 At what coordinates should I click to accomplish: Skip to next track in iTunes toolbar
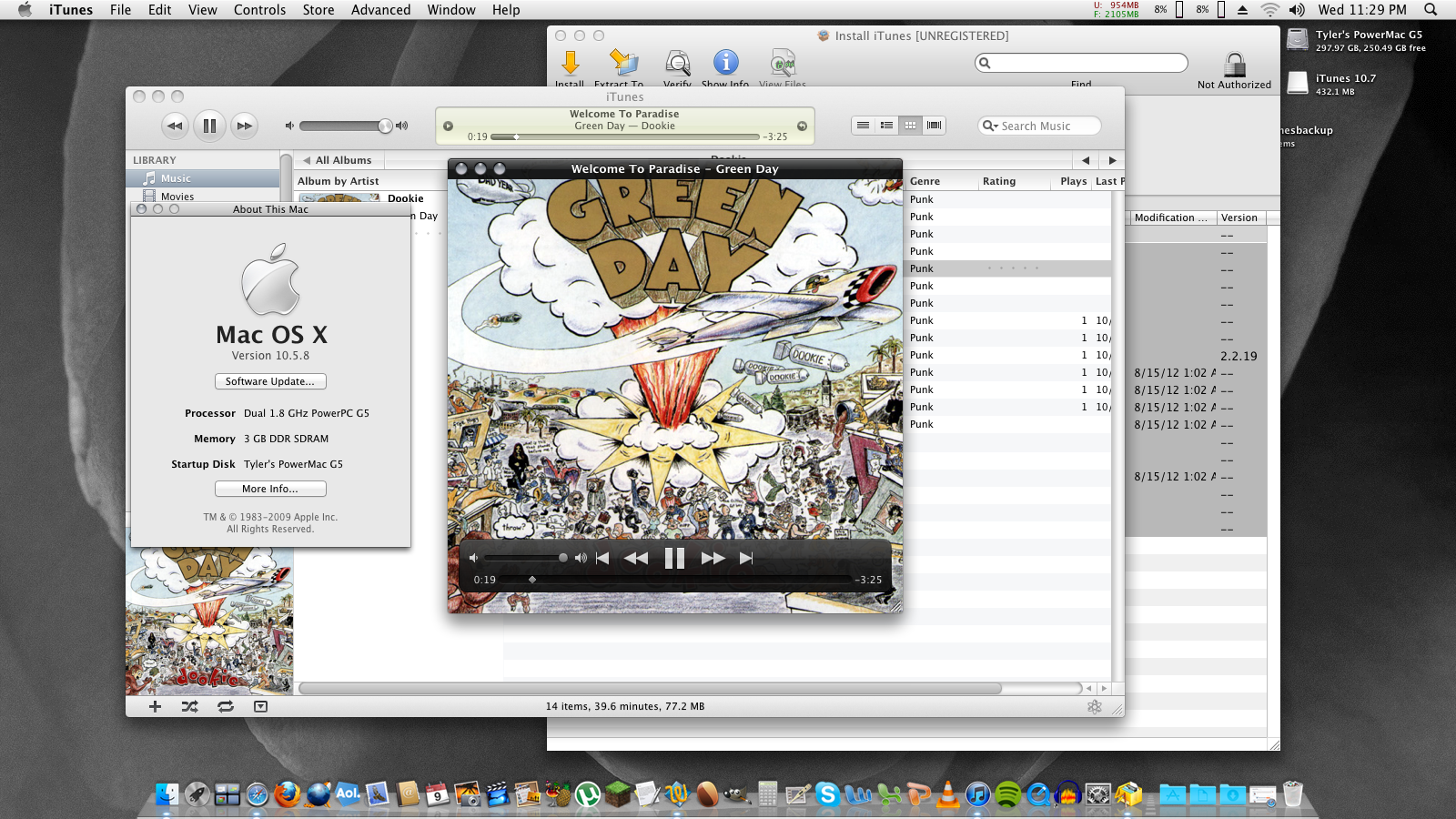click(244, 126)
